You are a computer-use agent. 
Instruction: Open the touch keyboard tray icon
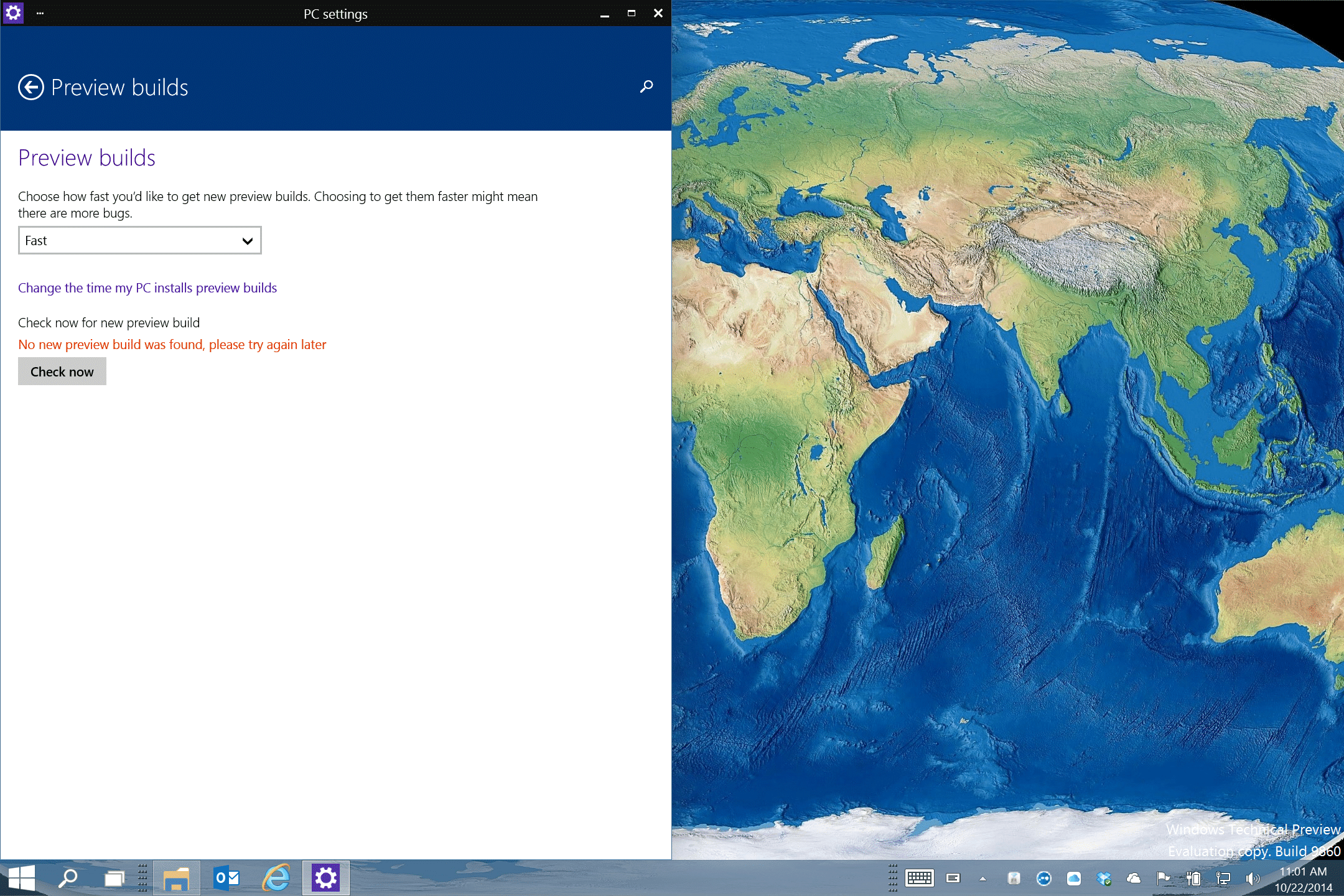coord(920,878)
